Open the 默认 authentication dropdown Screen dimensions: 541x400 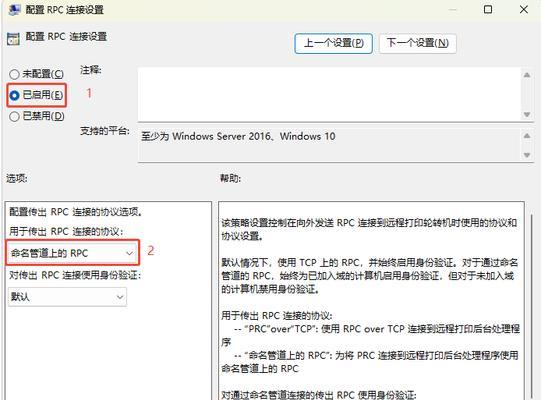pyautogui.click(x=67, y=297)
